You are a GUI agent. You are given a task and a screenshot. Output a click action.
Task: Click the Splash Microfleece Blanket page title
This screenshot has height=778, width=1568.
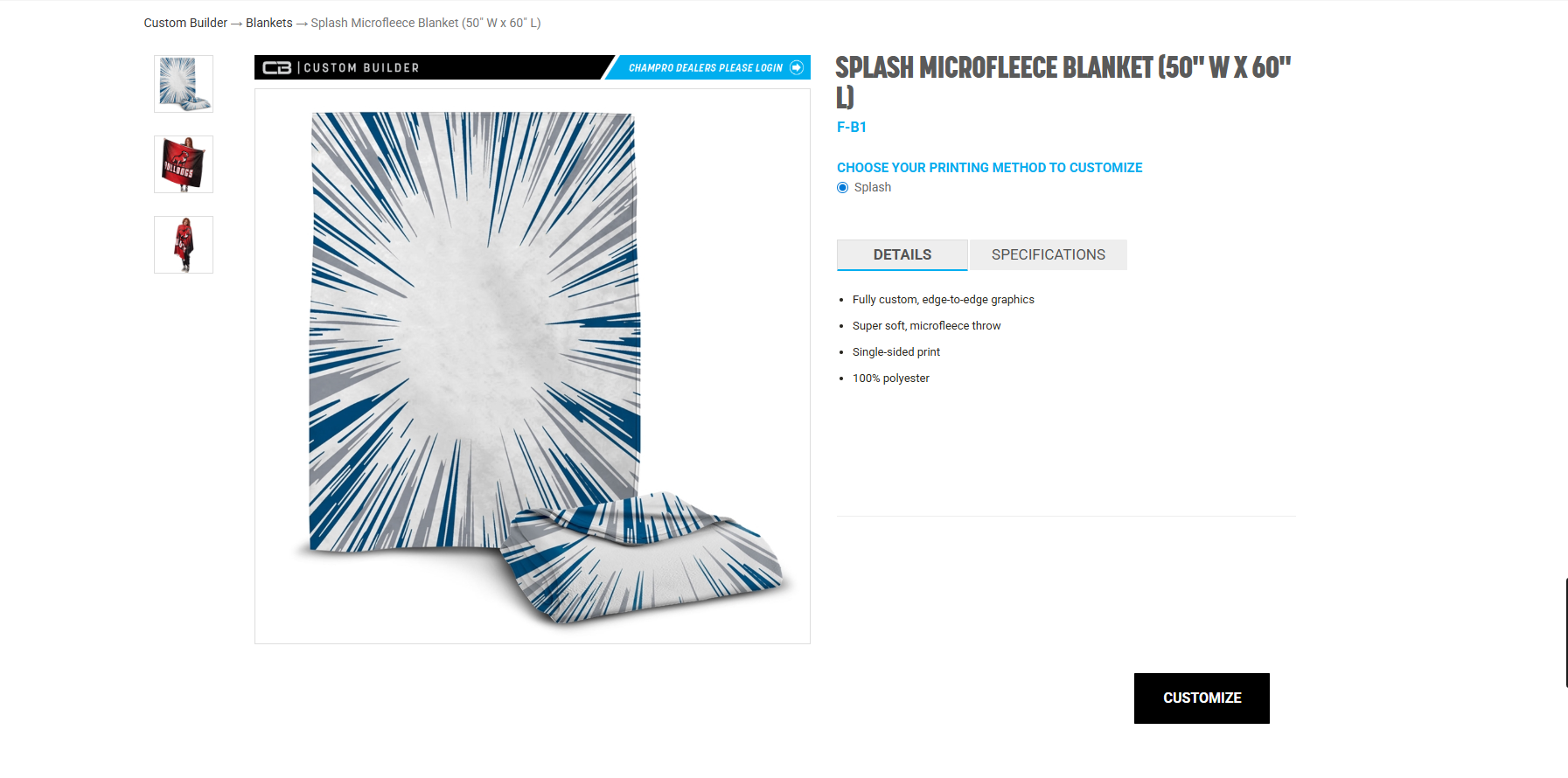1063,81
